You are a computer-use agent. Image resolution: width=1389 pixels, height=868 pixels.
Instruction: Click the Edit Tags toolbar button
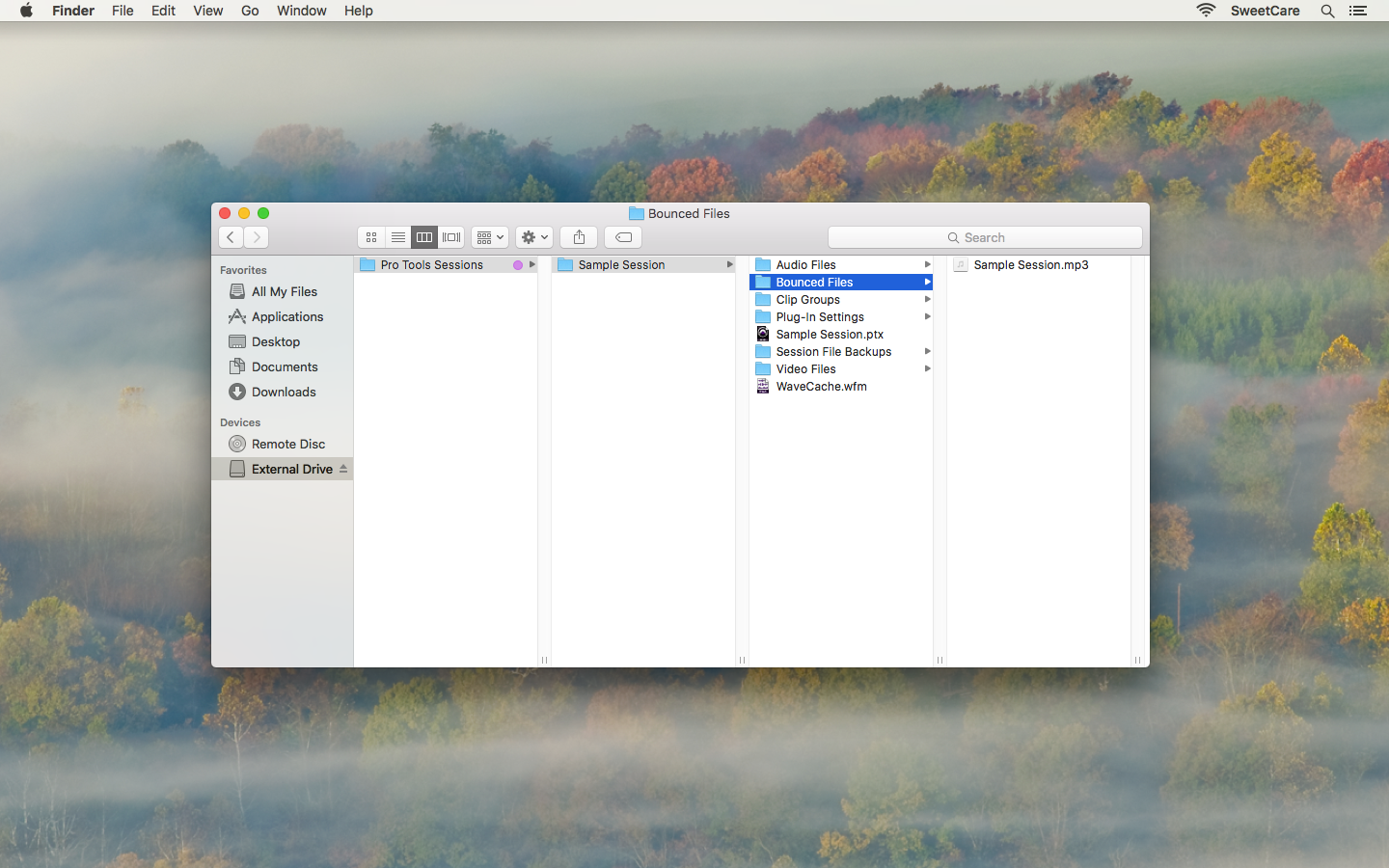click(x=623, y=237)
